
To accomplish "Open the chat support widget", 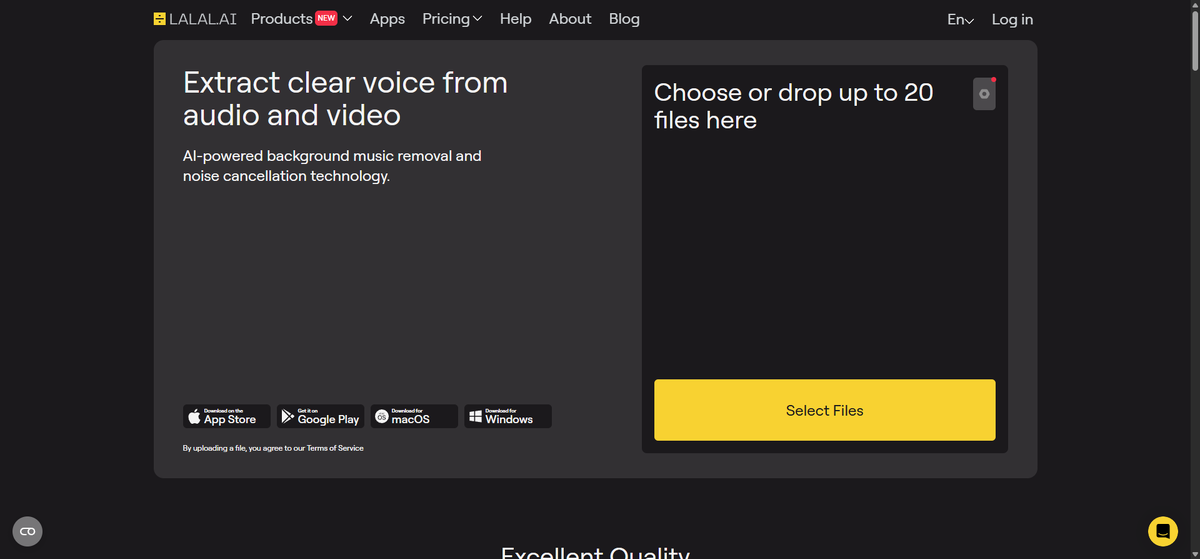I will click(x=1162, y=530).
